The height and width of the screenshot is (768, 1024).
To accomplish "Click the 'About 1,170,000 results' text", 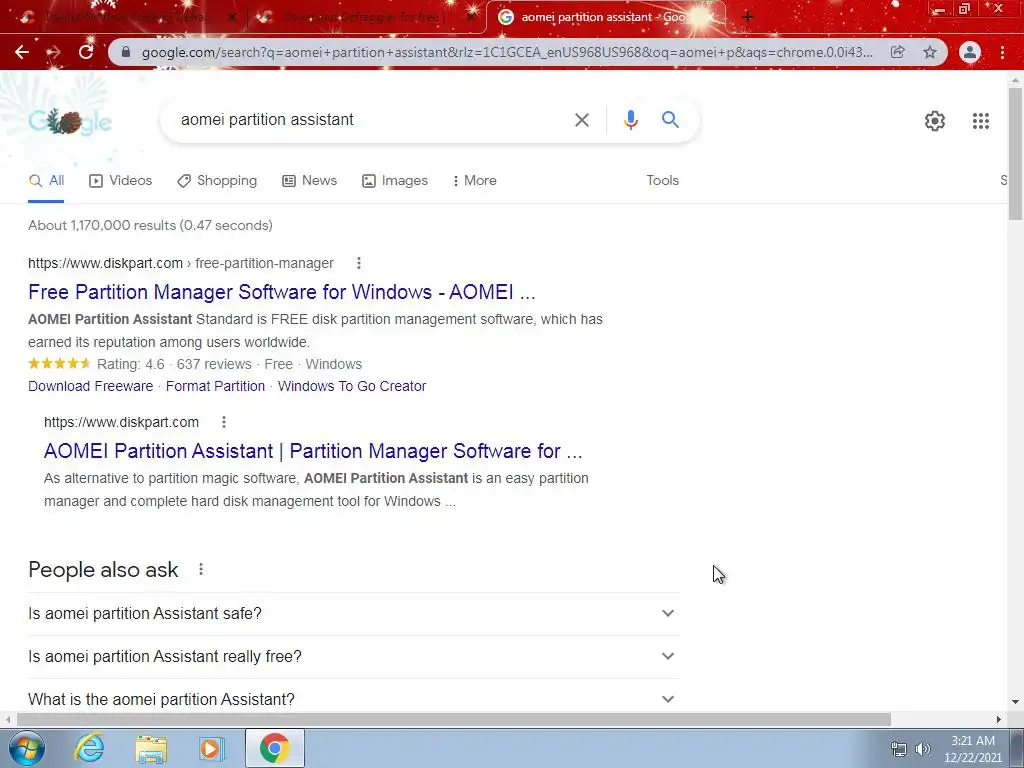I will click(150, 225).
